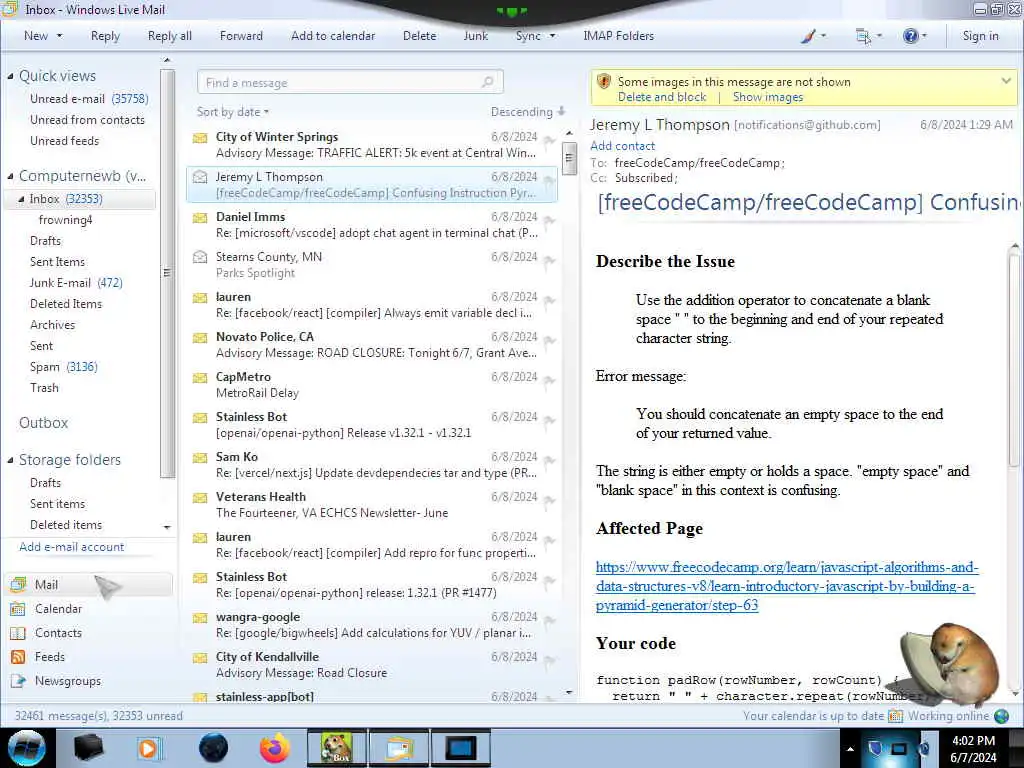Flag the CapMetro message
1024x768 pixels.
coord(550,381)
